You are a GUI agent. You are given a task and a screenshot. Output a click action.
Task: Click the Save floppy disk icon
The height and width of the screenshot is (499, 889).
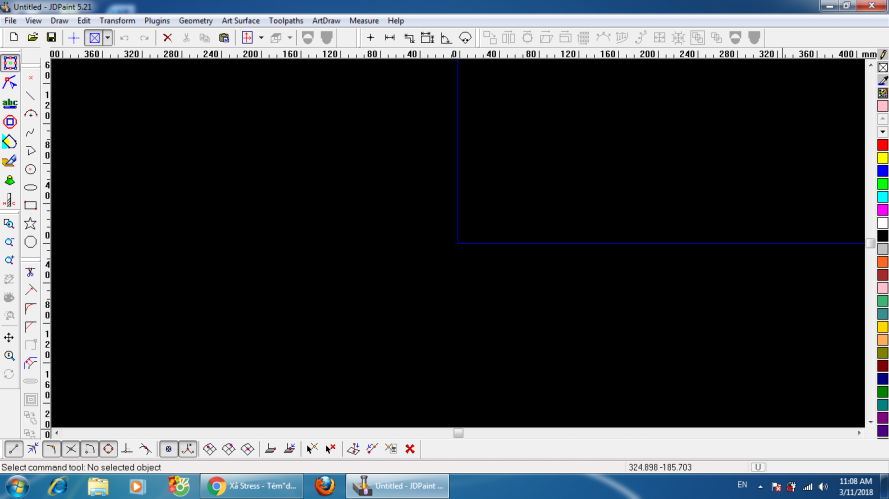tap(51, 37)
